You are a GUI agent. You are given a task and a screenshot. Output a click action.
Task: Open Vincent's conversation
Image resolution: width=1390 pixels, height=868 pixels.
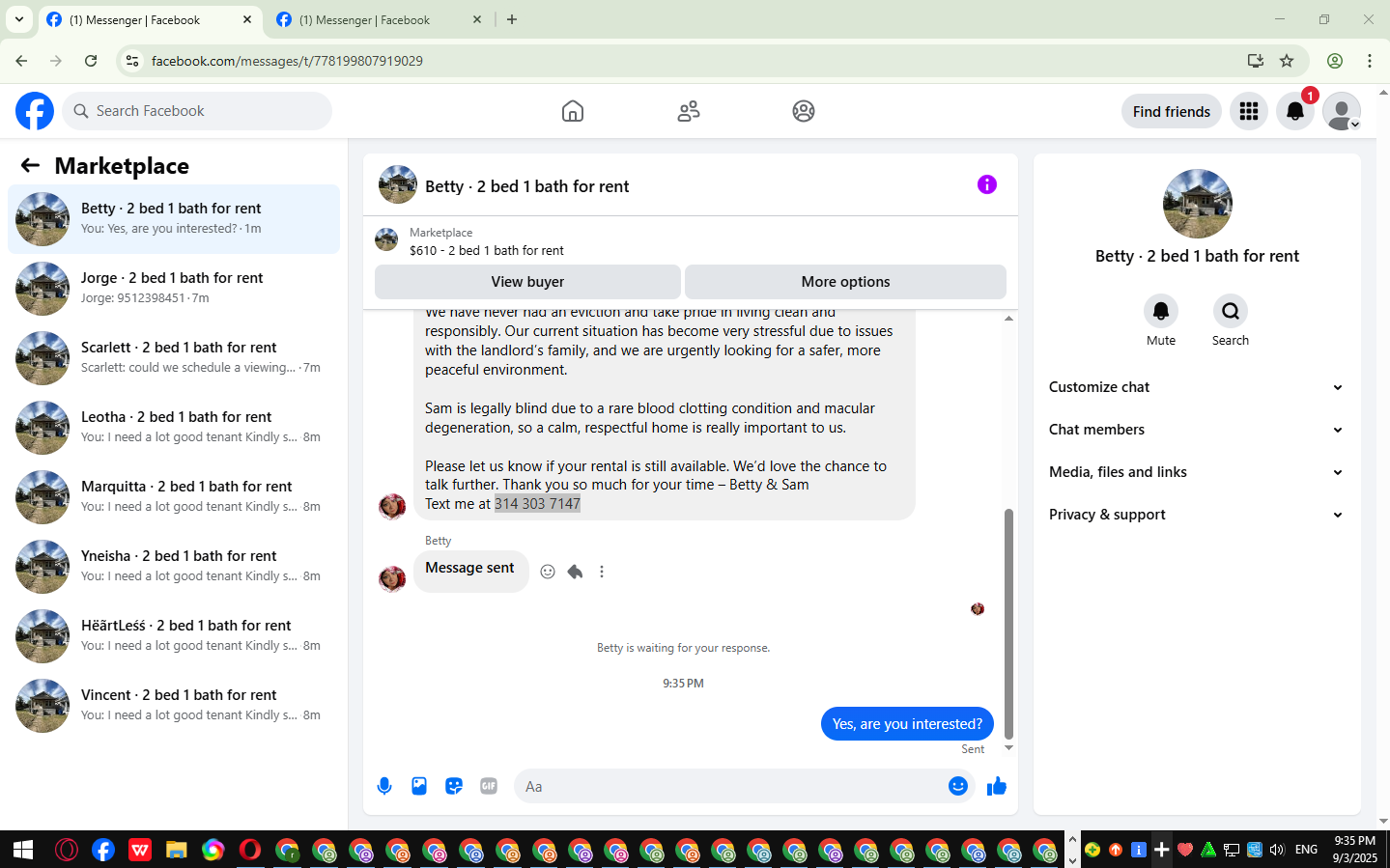point(174,706)
